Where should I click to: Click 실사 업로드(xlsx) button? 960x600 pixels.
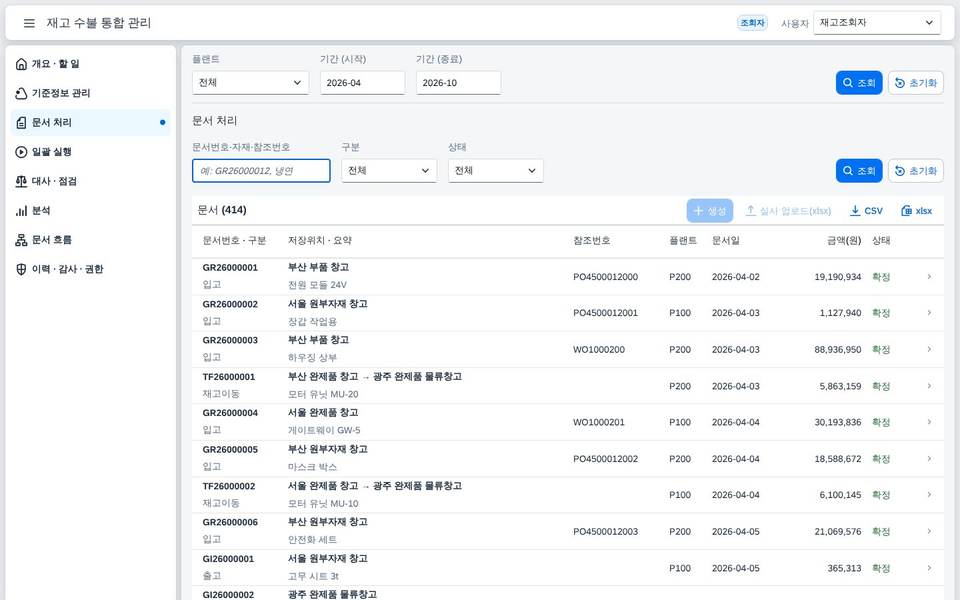788,211
